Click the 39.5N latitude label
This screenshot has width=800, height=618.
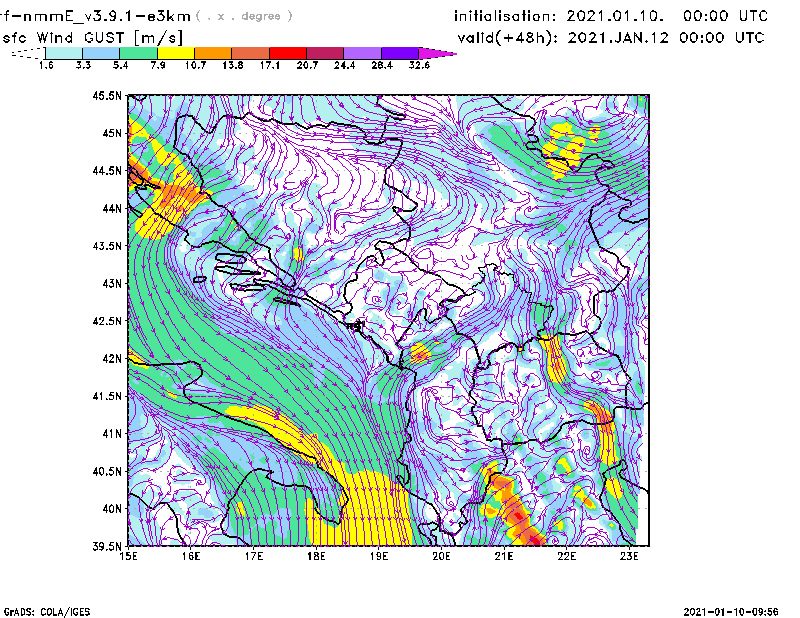[107, 547]
